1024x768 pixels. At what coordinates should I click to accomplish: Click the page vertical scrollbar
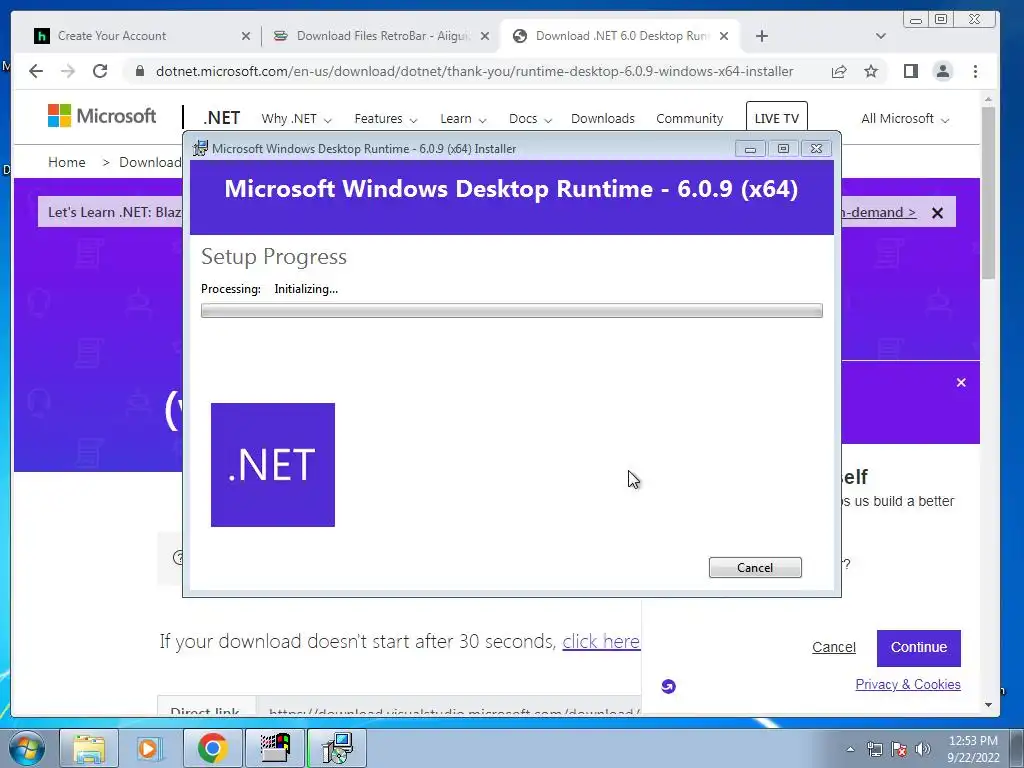pos(988,193)
